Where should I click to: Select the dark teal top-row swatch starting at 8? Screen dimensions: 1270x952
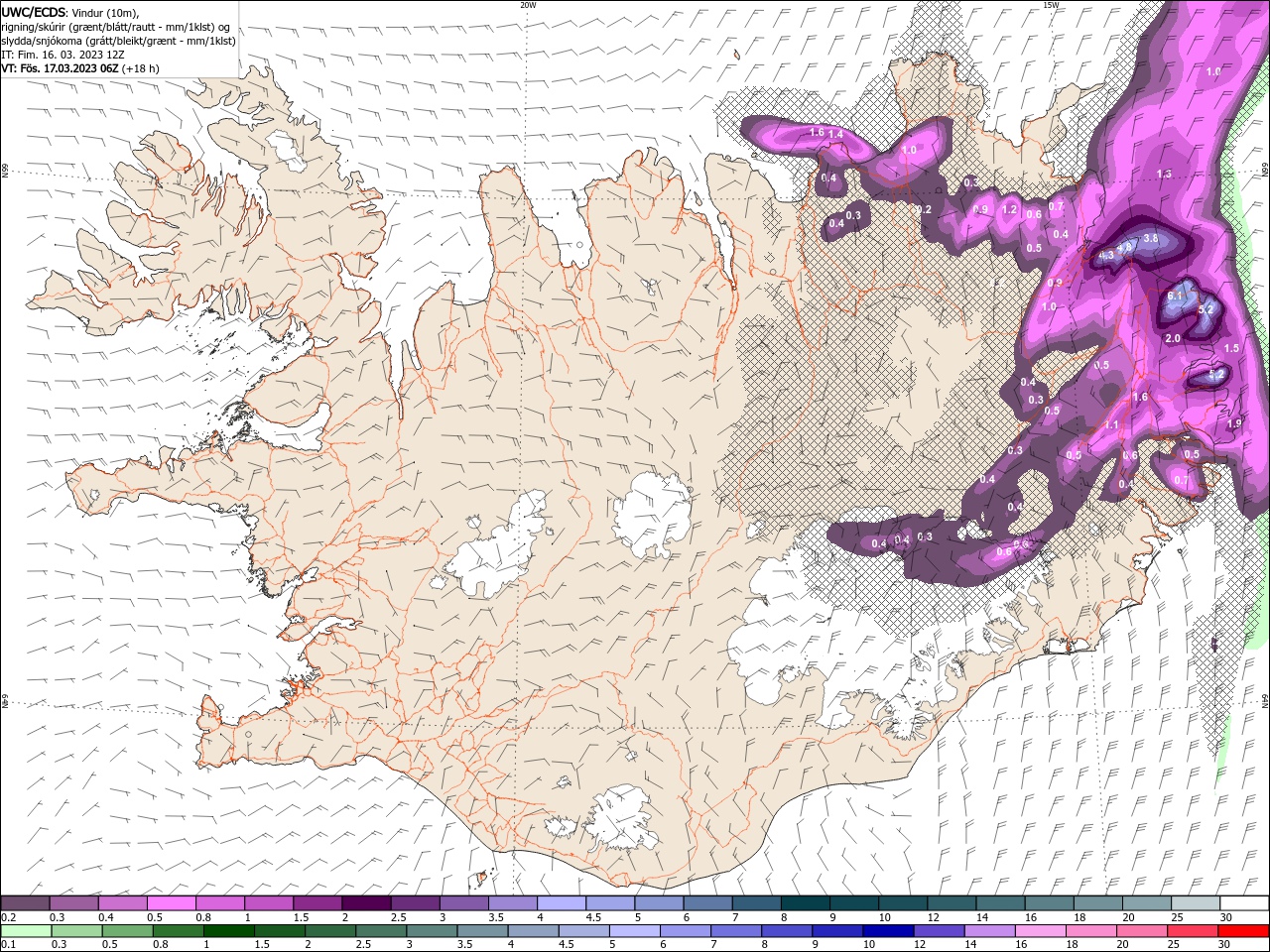click(x=806, y=903)
